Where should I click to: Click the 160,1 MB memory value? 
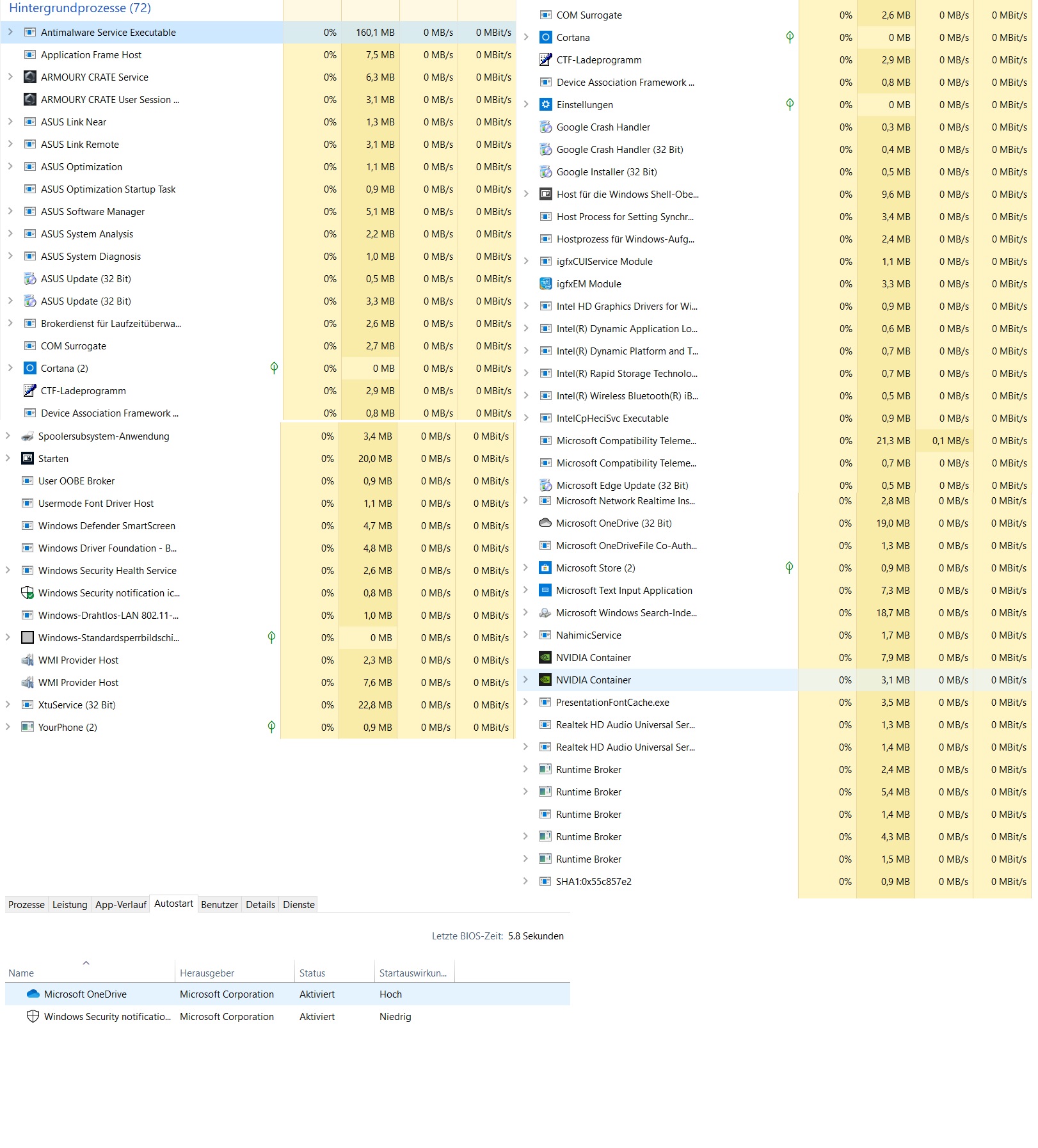click(375, 33)
